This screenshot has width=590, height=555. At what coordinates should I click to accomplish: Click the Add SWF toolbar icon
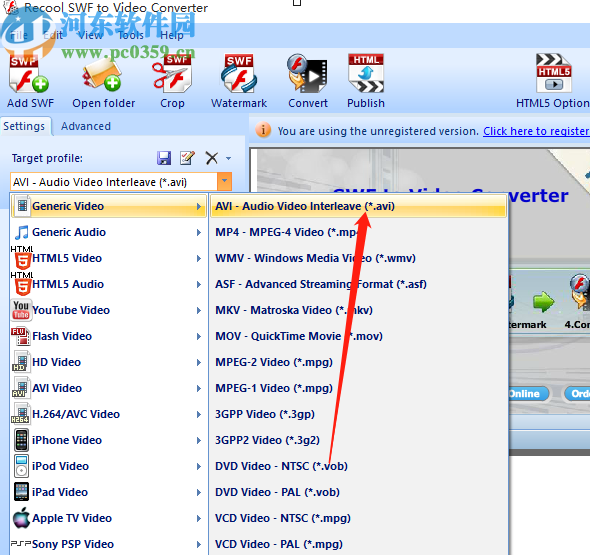pos(29,74)
